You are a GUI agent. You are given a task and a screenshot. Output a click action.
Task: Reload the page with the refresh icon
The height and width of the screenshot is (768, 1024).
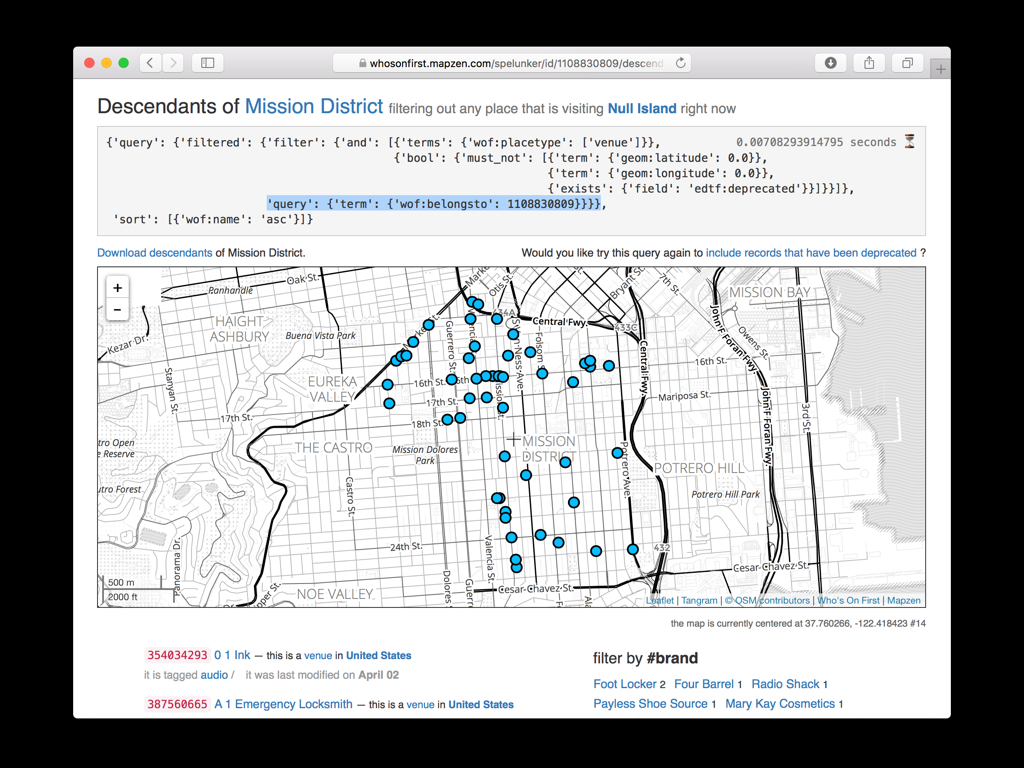(x=681, y=63)
